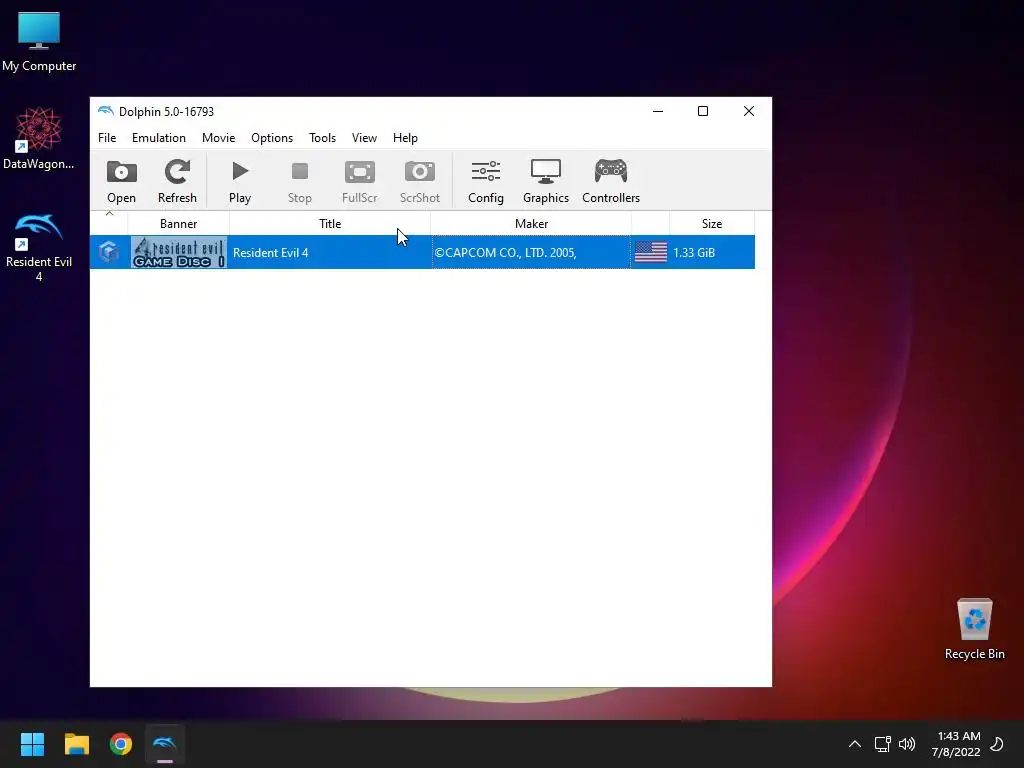
Task: Refresh the game list
Action: click(x=177, y=181)
